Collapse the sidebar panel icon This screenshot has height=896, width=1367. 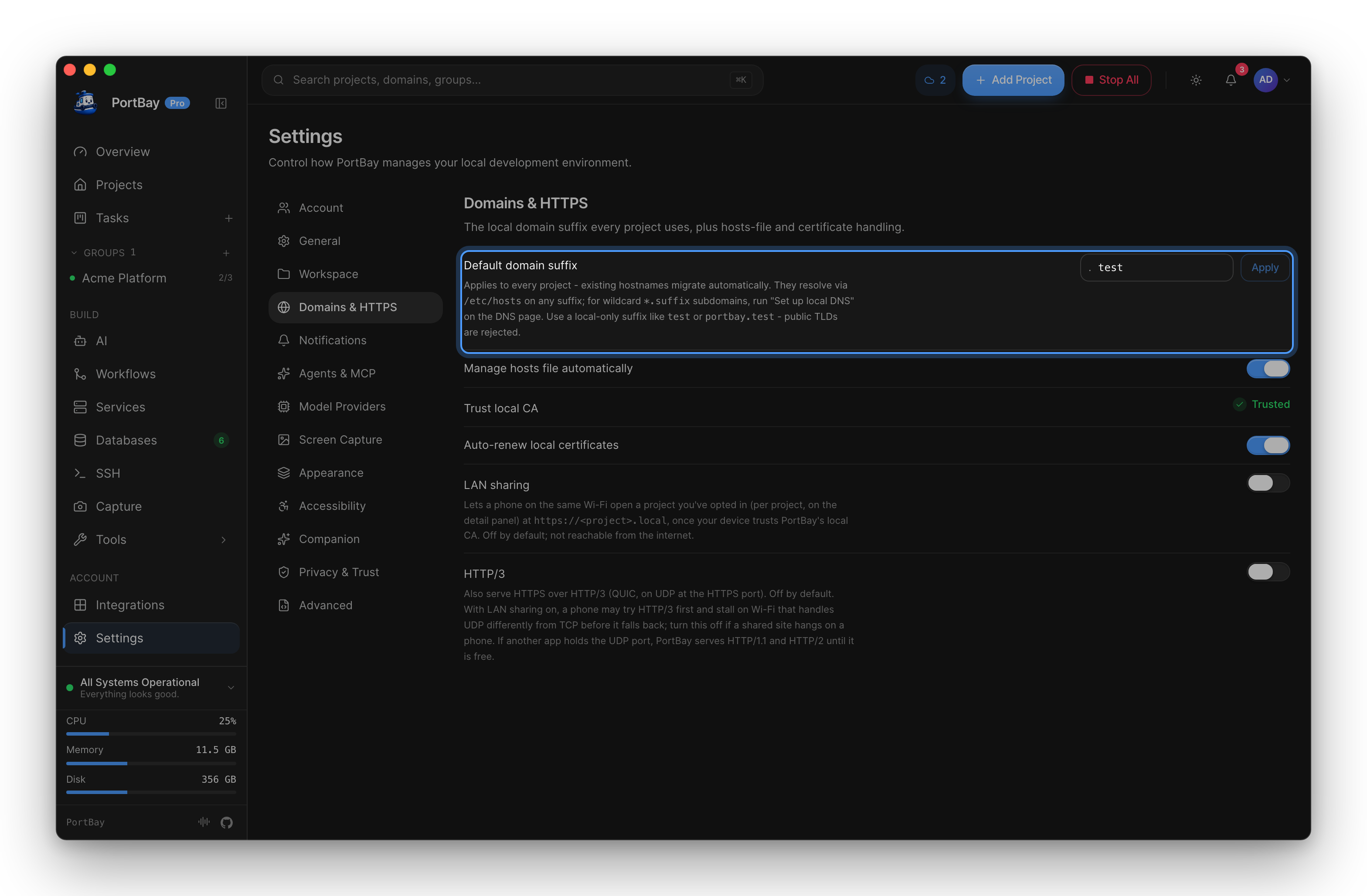point(221,103)
